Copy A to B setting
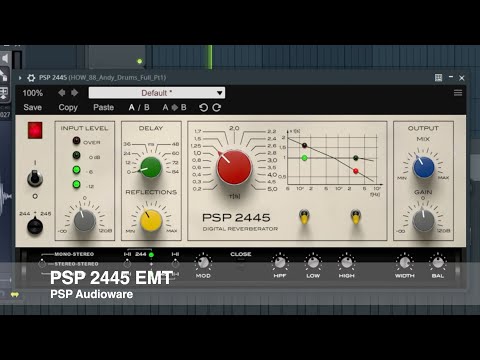Viewport: 480px width, 360px height. (x=174, y=107)
